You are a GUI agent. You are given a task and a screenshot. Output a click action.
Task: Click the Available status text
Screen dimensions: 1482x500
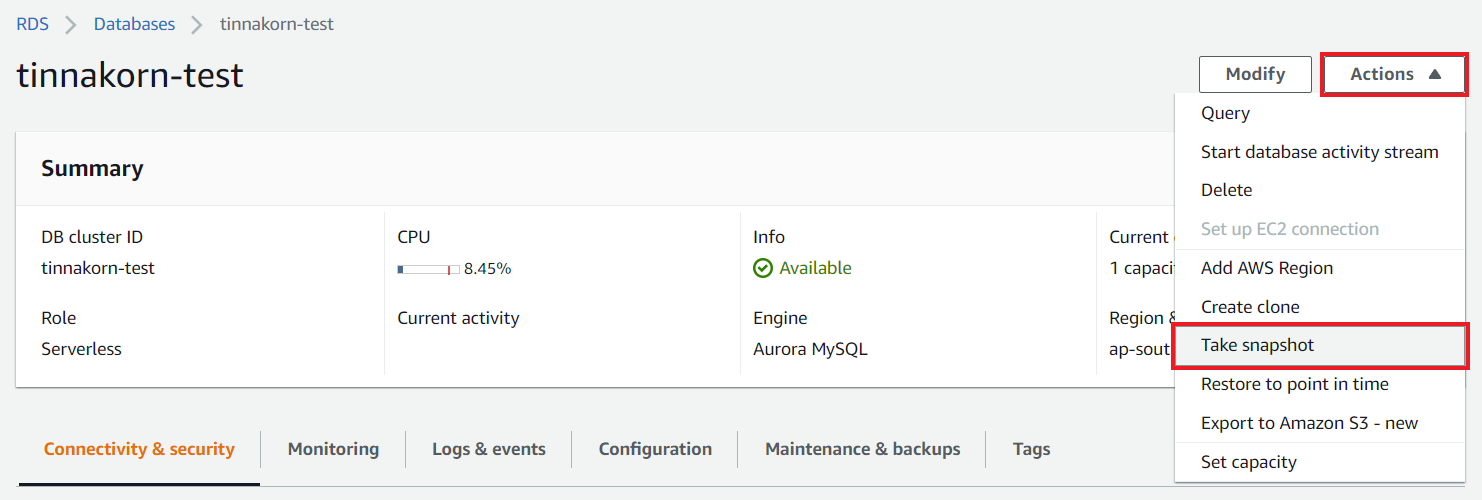click(815, 268)
